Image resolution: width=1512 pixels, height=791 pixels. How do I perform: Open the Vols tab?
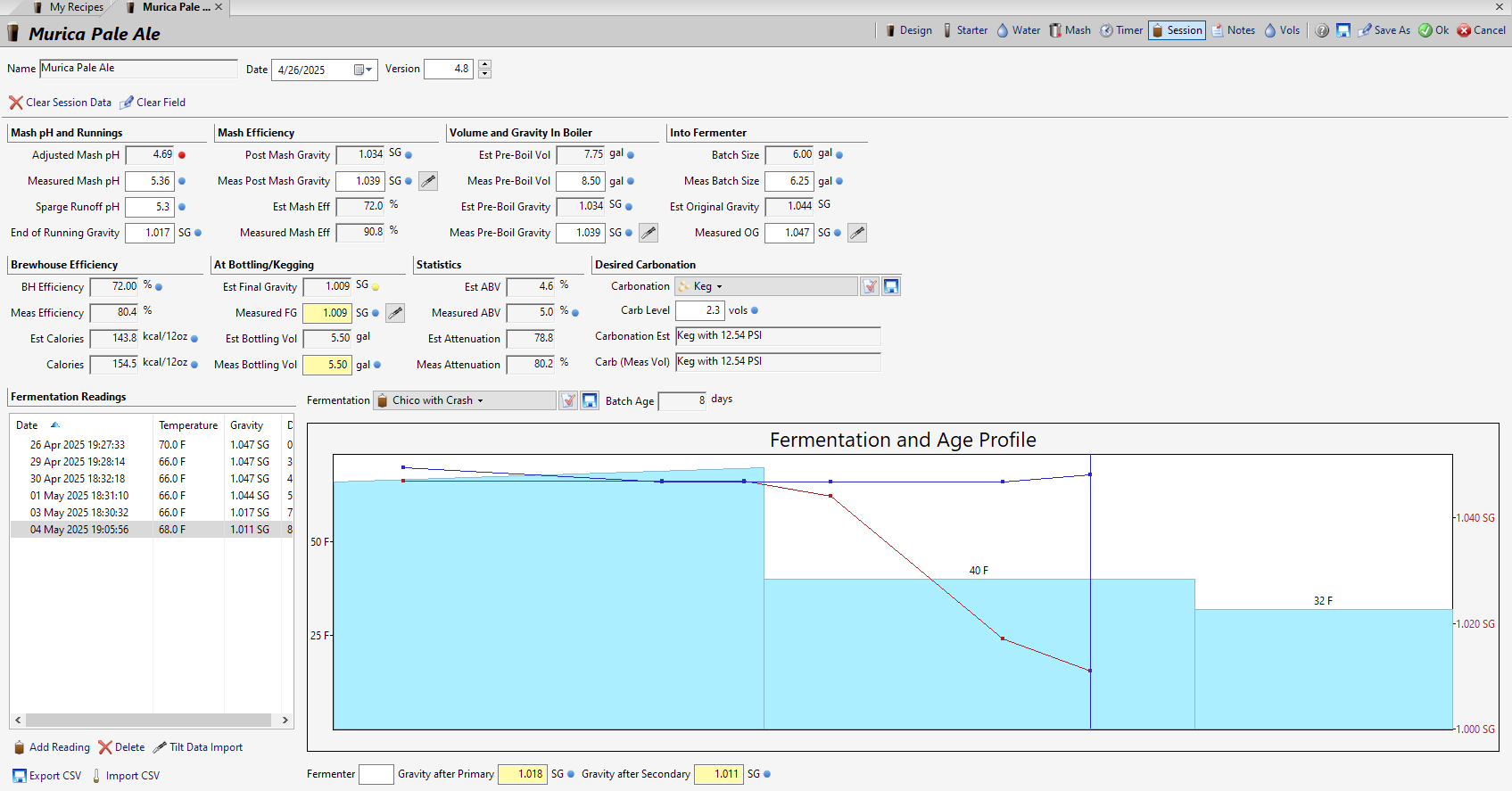tap(1282, 30)
